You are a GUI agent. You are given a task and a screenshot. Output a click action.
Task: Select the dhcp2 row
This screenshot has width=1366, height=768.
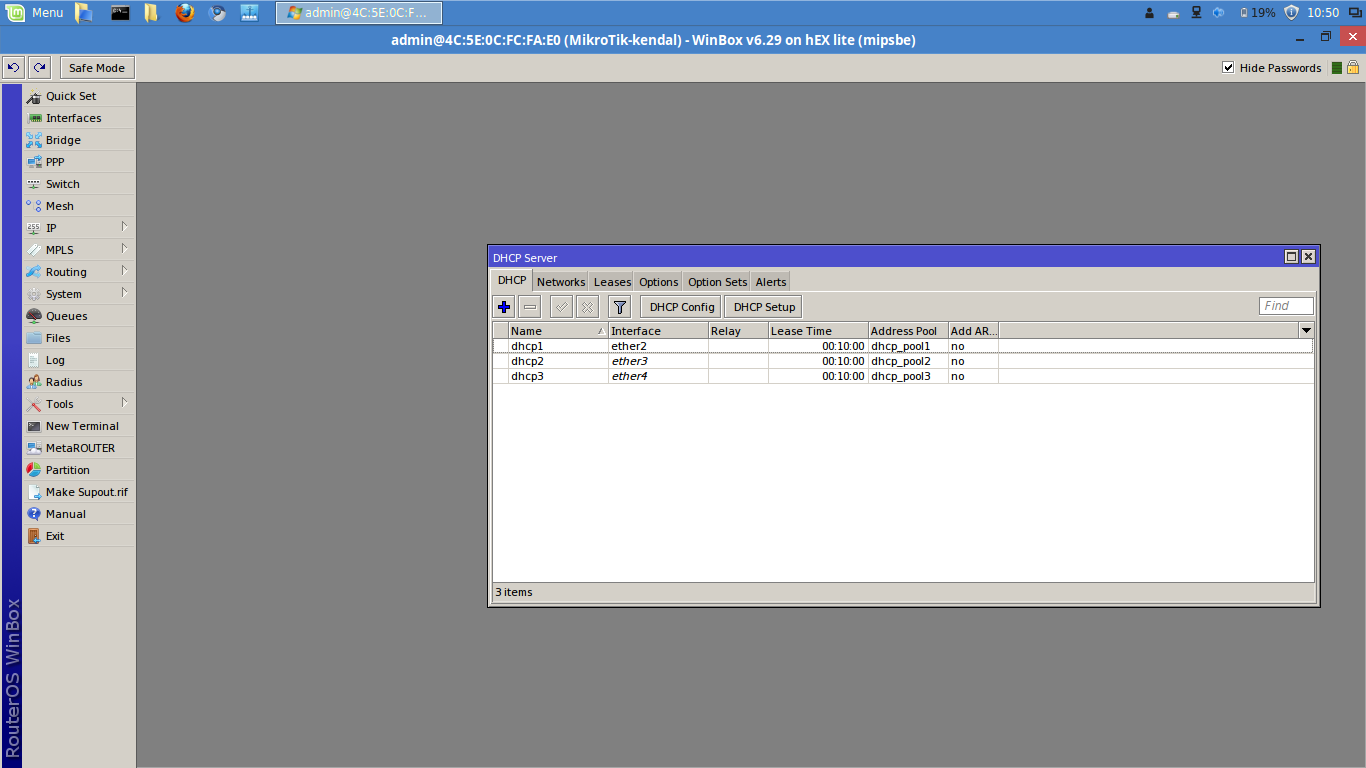(903, 361)
